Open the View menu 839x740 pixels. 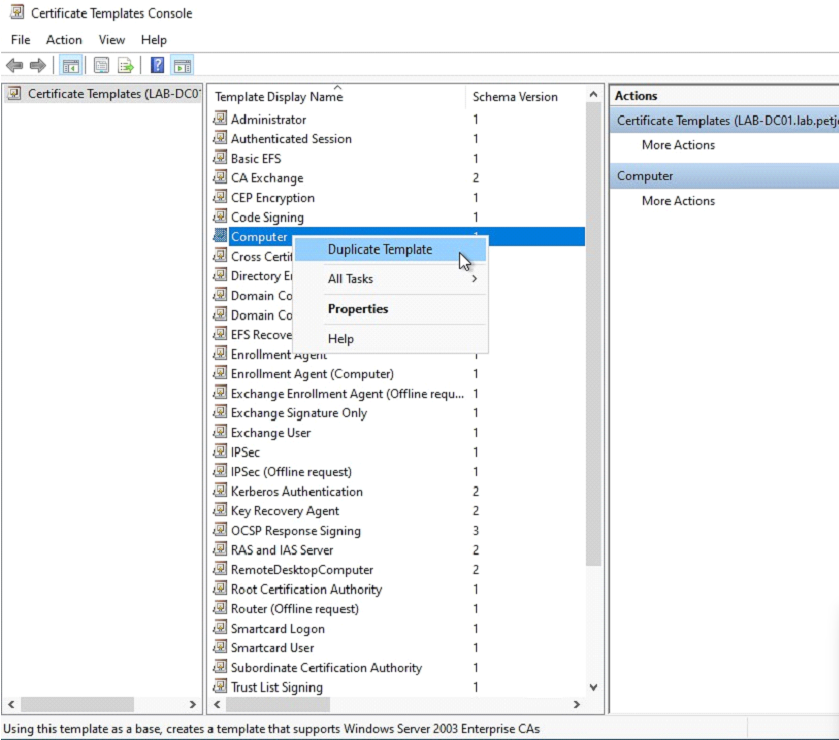(112, 40)
